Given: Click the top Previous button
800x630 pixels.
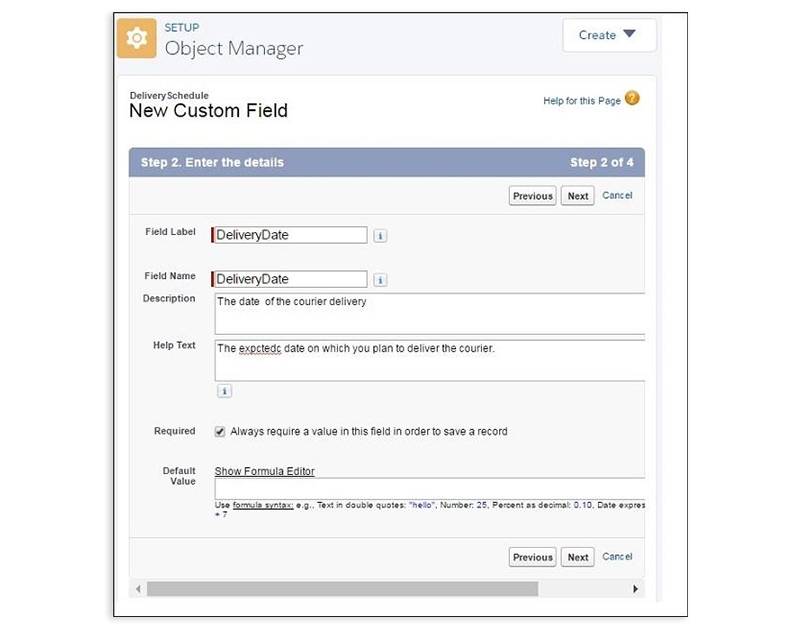Looking at the screenshot, I should point(533,196).
